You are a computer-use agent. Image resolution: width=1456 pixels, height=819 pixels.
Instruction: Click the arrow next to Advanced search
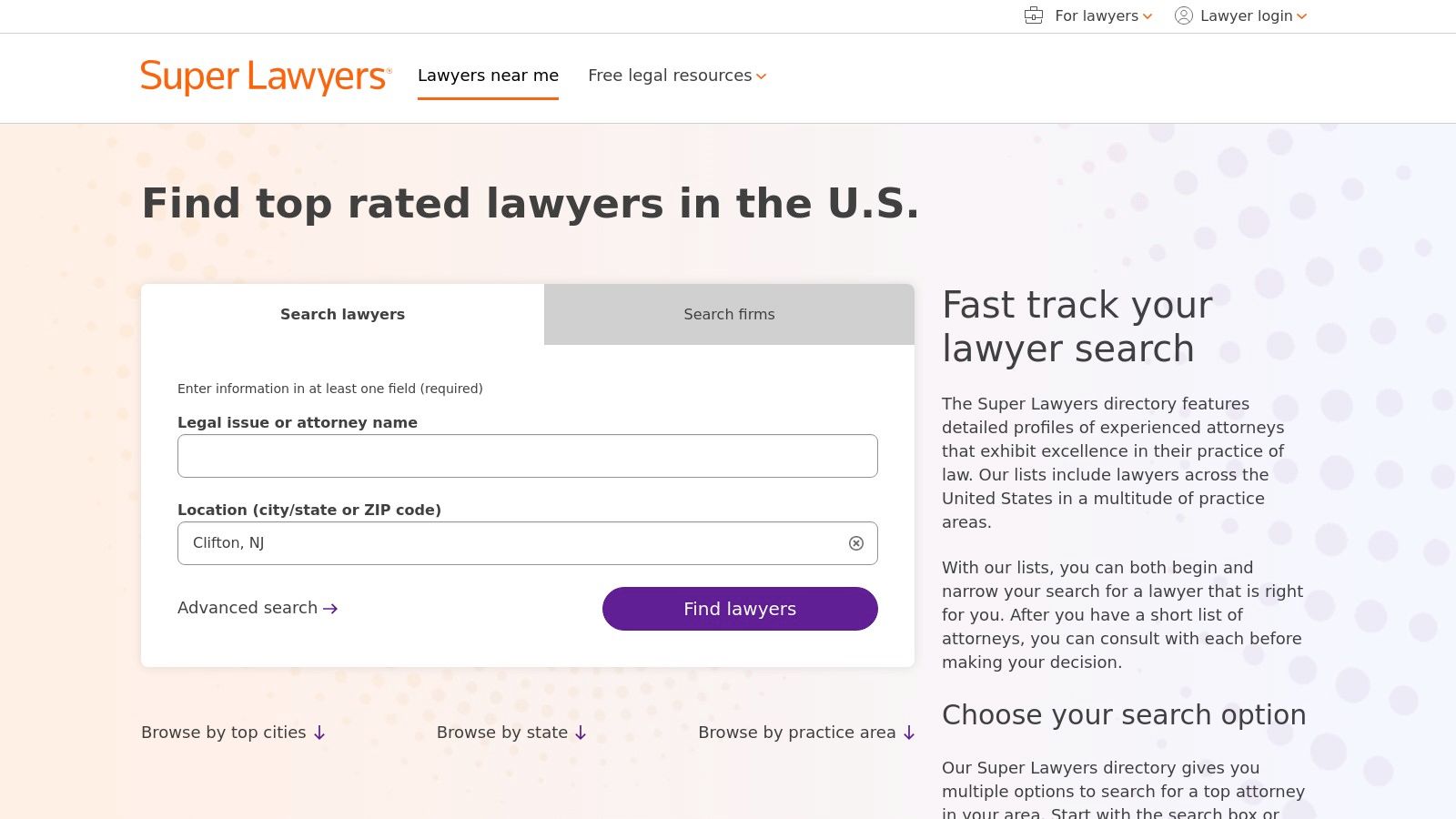point(330,609)
